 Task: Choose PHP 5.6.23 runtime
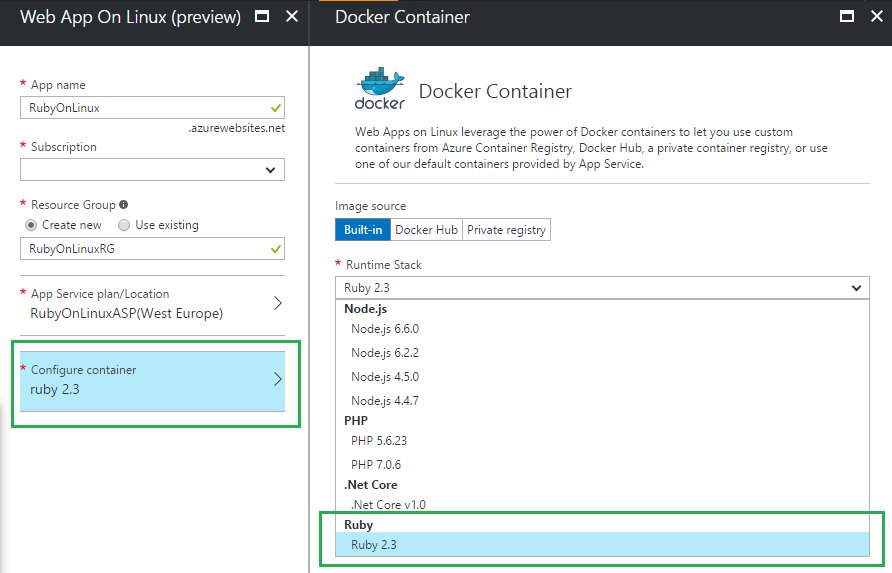click(x=602, y=441)
